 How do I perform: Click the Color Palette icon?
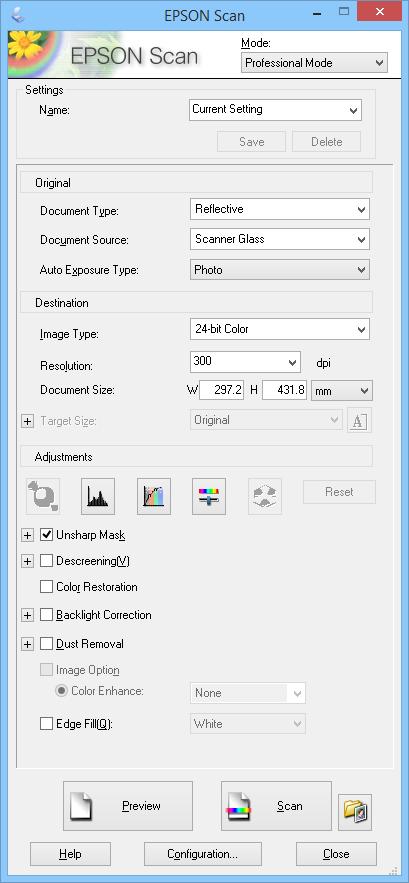click(x=265, y=496)
